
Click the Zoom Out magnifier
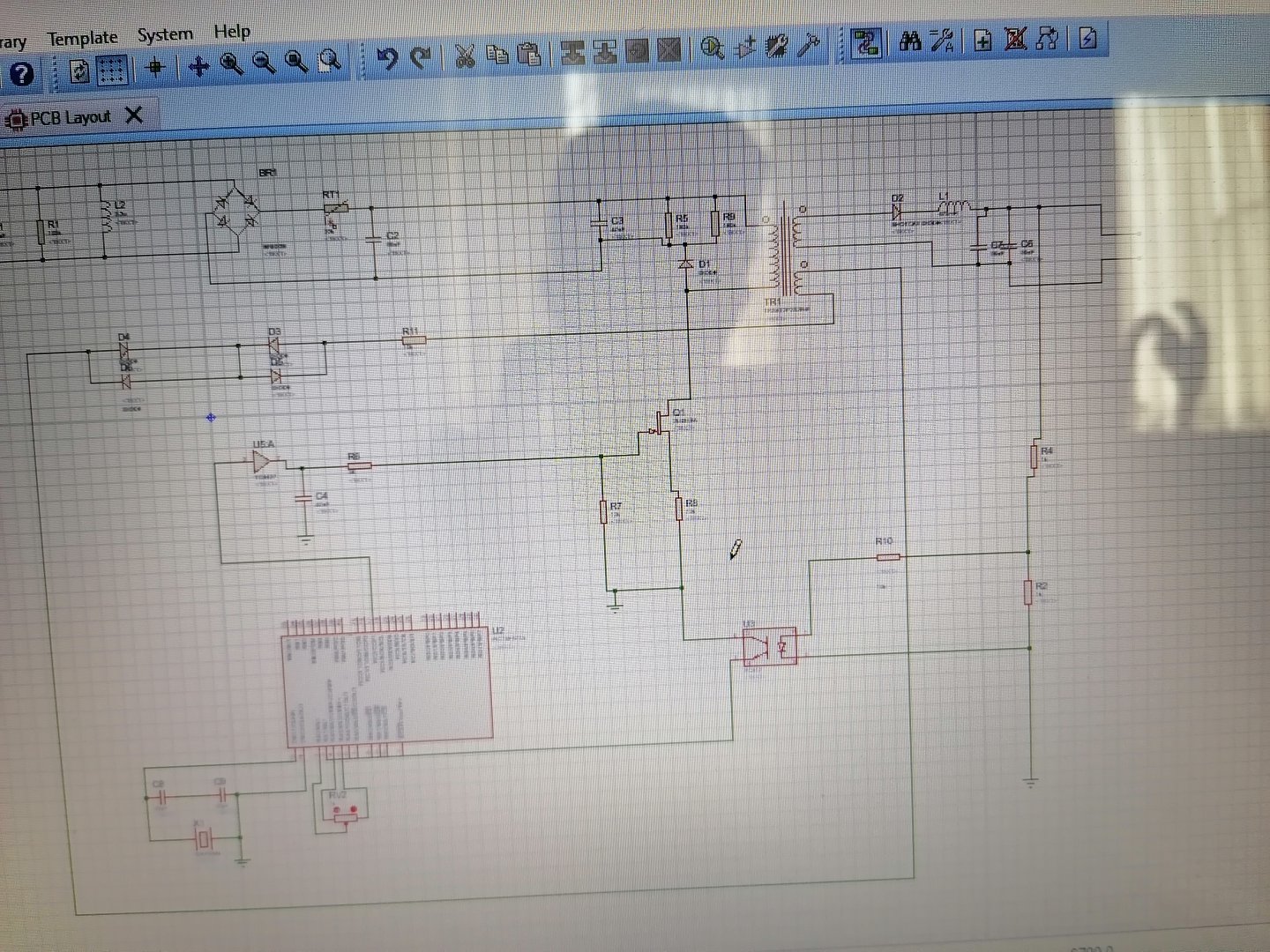[x=264, y=63]
